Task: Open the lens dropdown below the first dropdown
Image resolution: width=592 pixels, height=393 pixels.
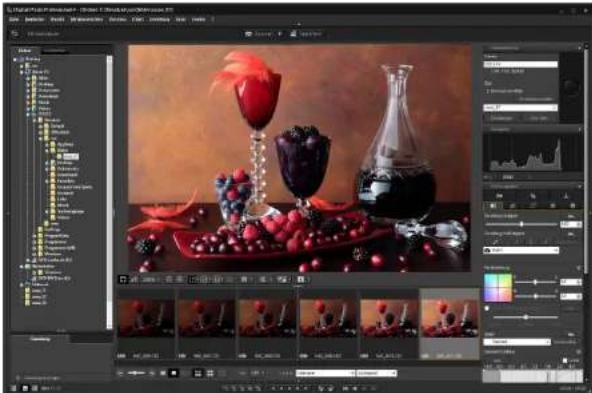Action: [x=520, y=108]
